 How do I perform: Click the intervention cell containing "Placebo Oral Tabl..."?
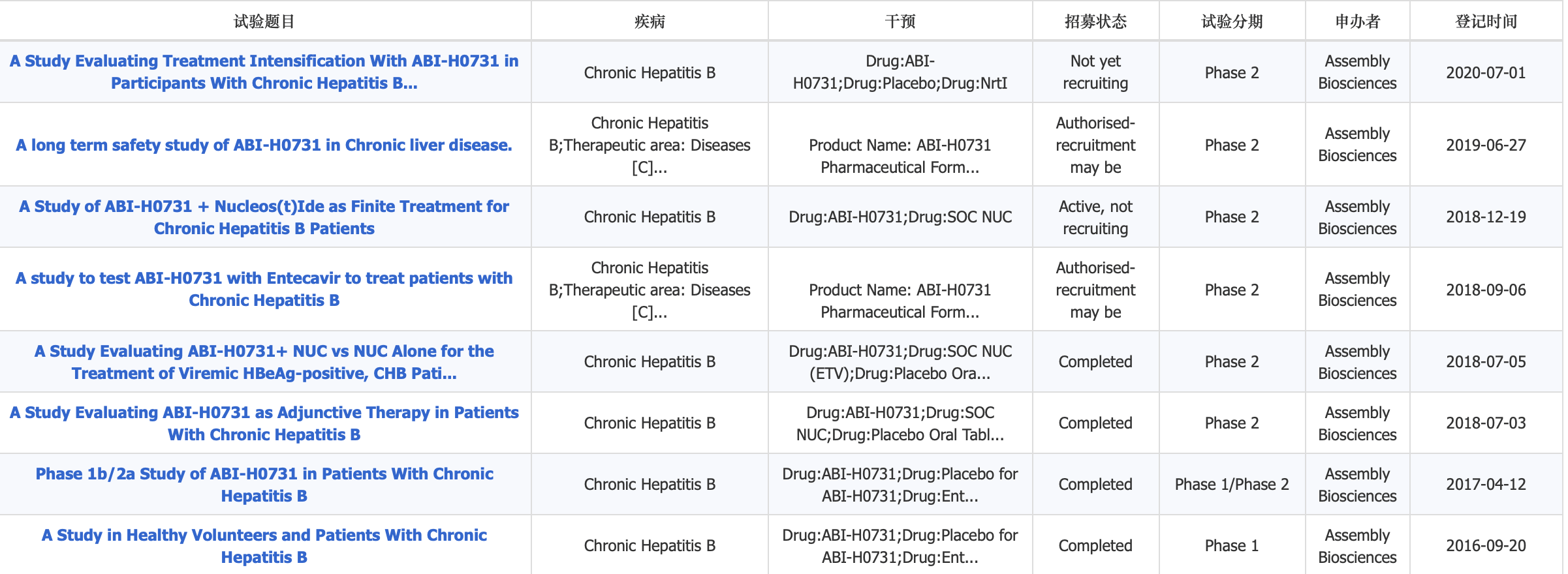point(900,423)
